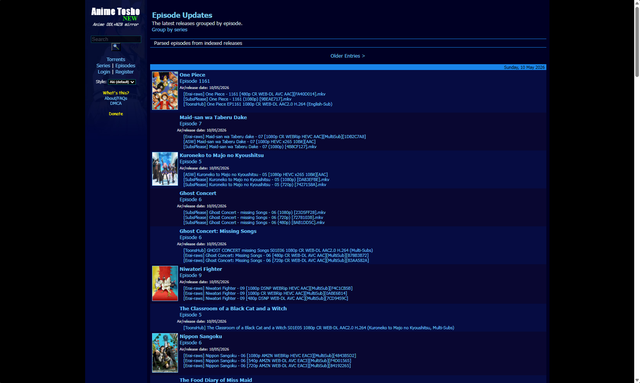
Task: Focus the Search input field
Action: pyautogui.click(x=116, y=39)
